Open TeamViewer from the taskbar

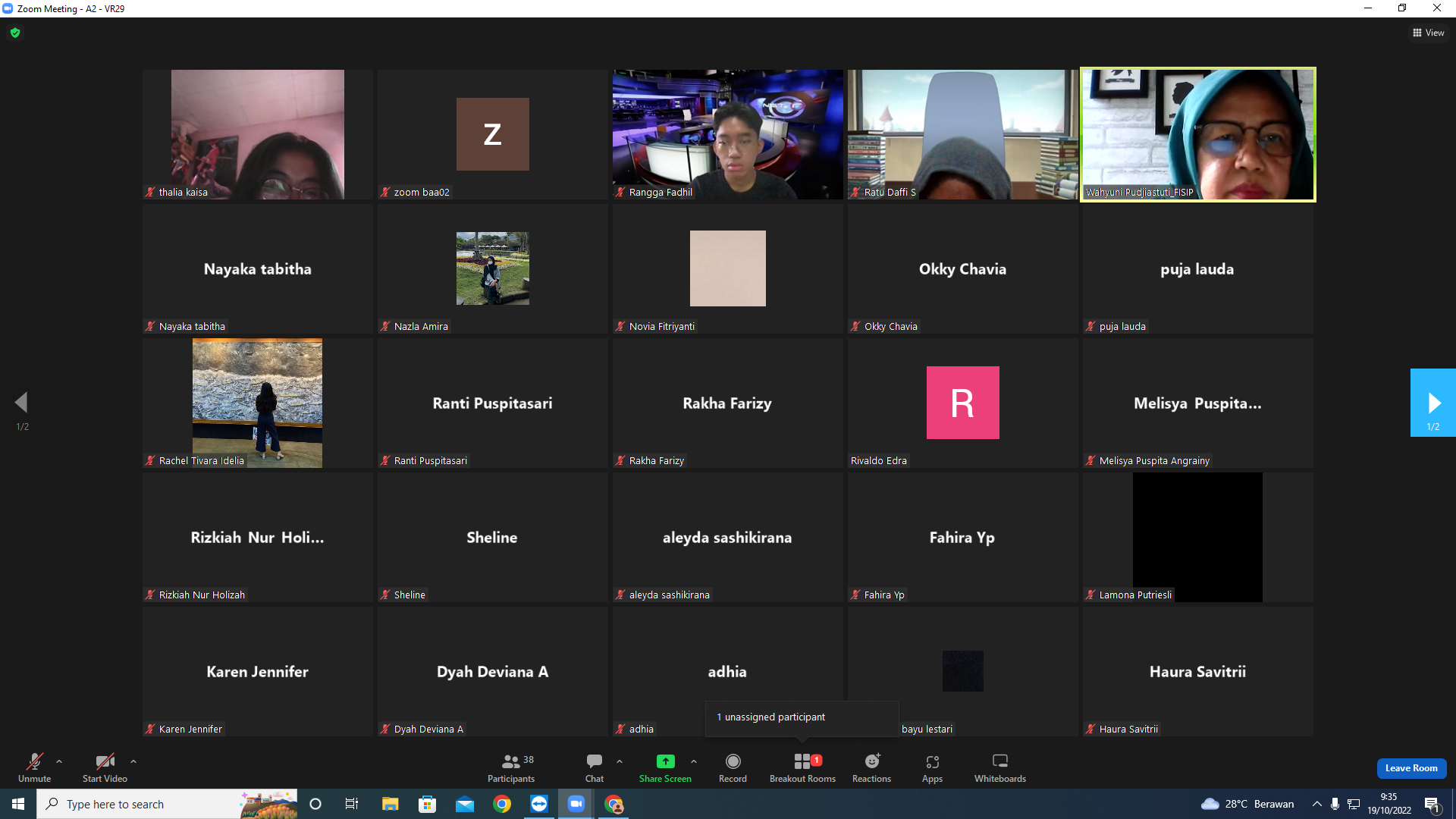click(539, 804)
